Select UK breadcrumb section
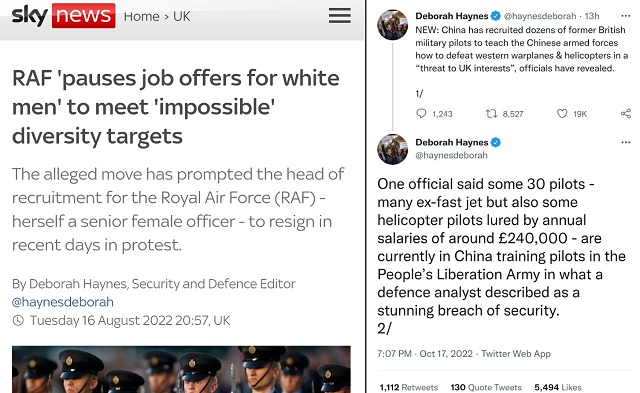This screenshot has height=393, width=640. coord(181,16)
